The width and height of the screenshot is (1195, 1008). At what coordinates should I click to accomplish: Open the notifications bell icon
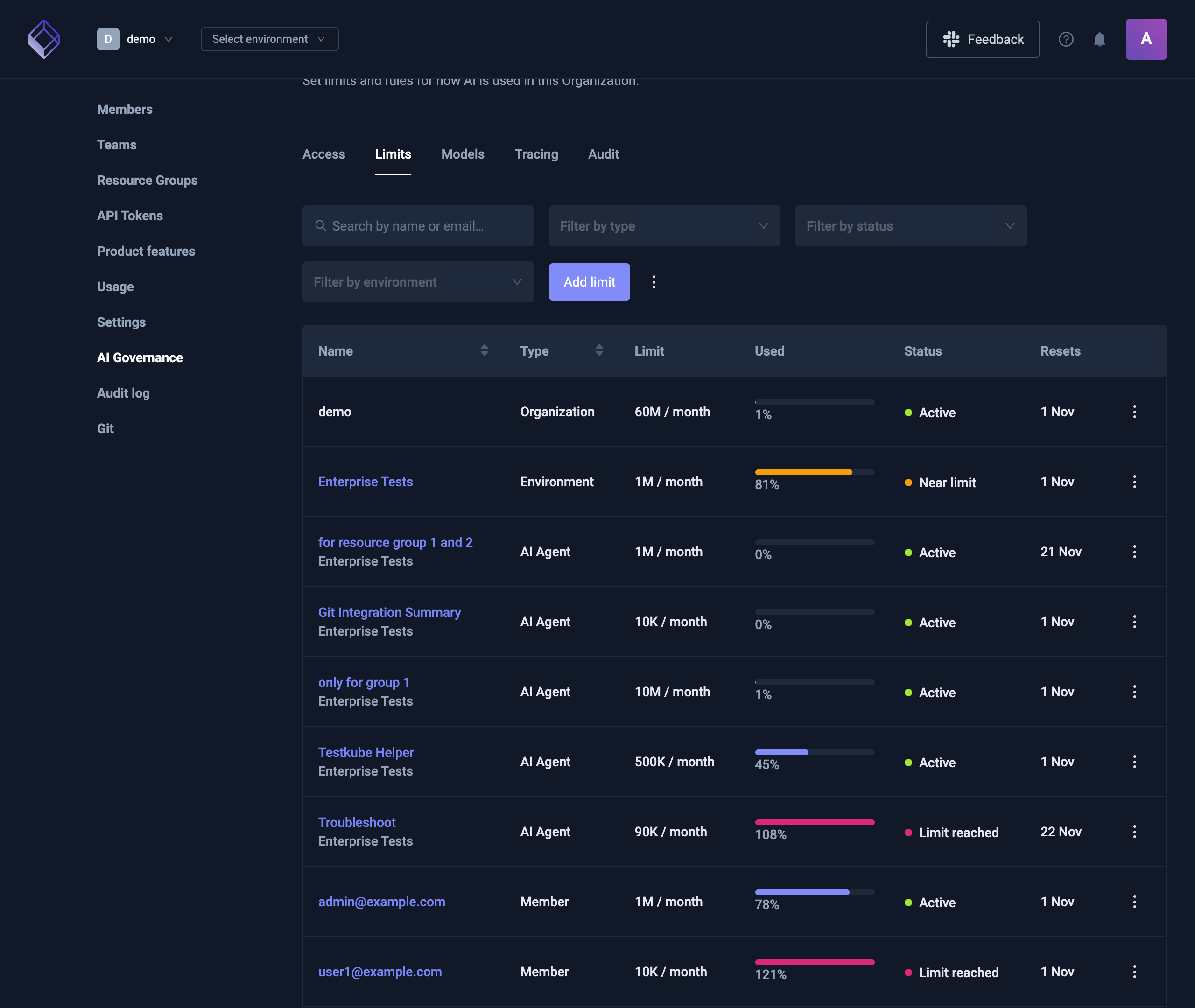(1100, 39)
